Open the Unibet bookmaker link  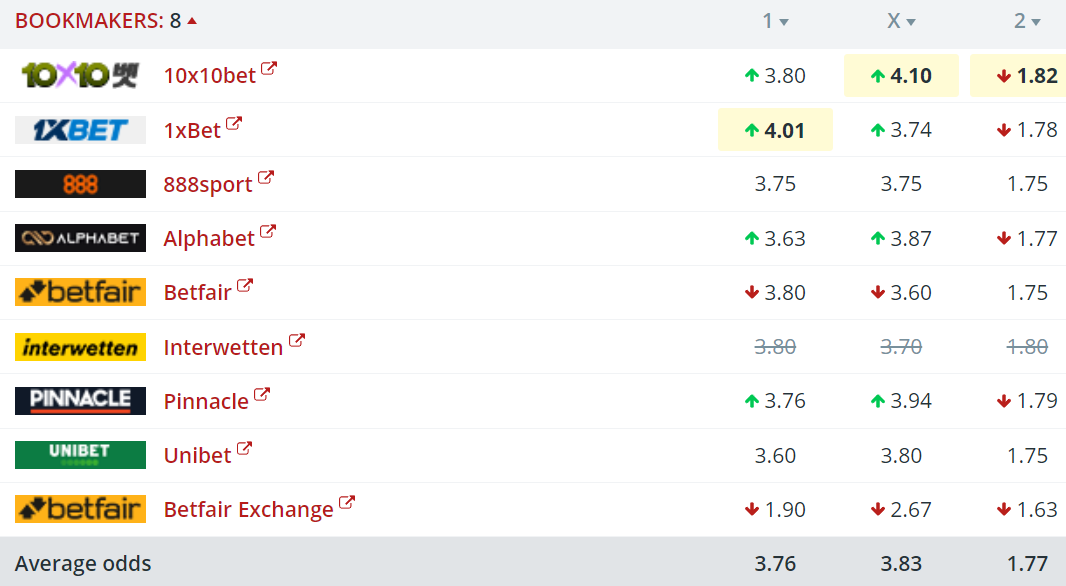pyautogui.click(x=197, y=456)
